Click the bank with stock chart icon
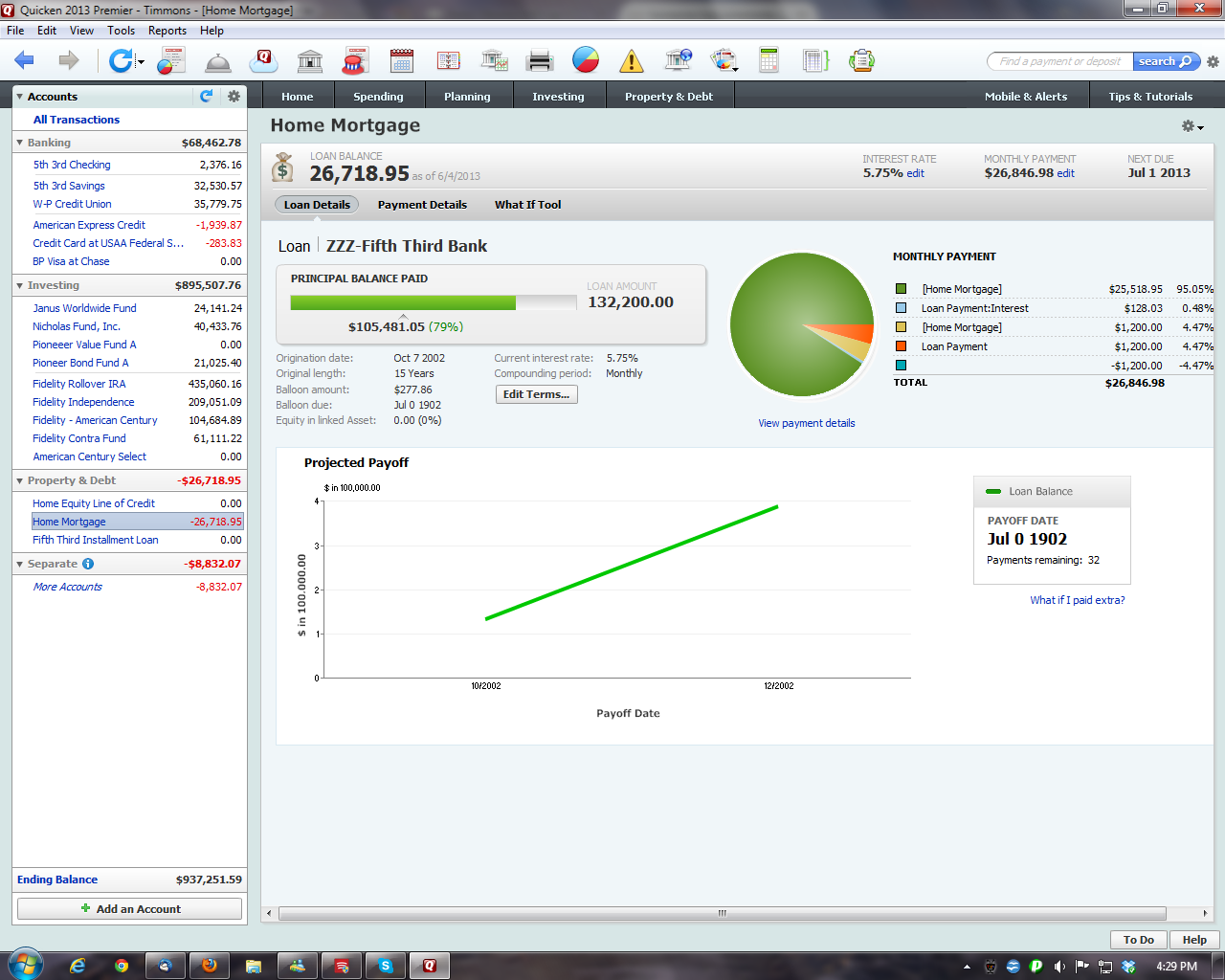1225x980 pixels. (x=494, y=61)
